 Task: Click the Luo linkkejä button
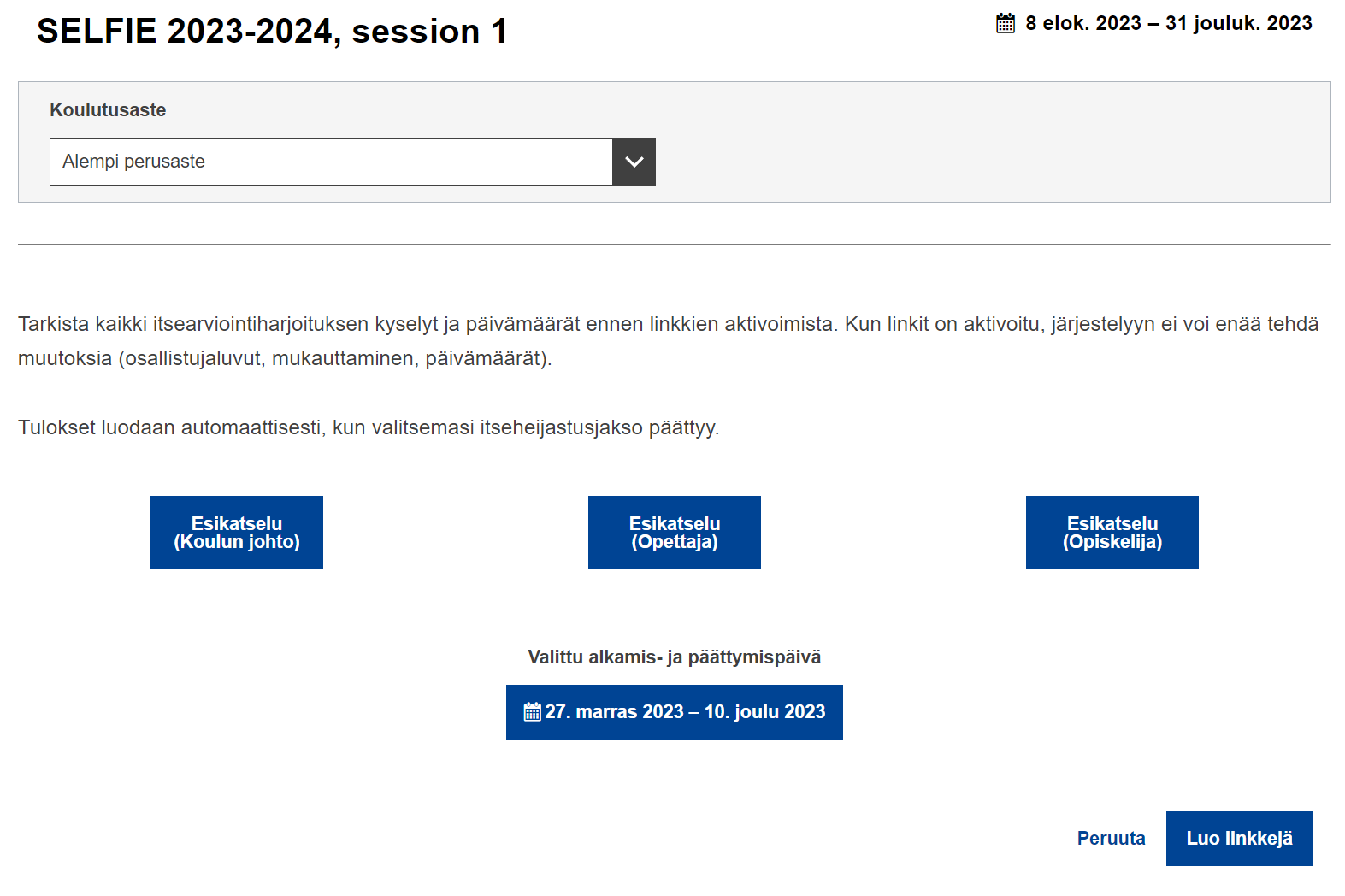click(x=1240, y=839)
